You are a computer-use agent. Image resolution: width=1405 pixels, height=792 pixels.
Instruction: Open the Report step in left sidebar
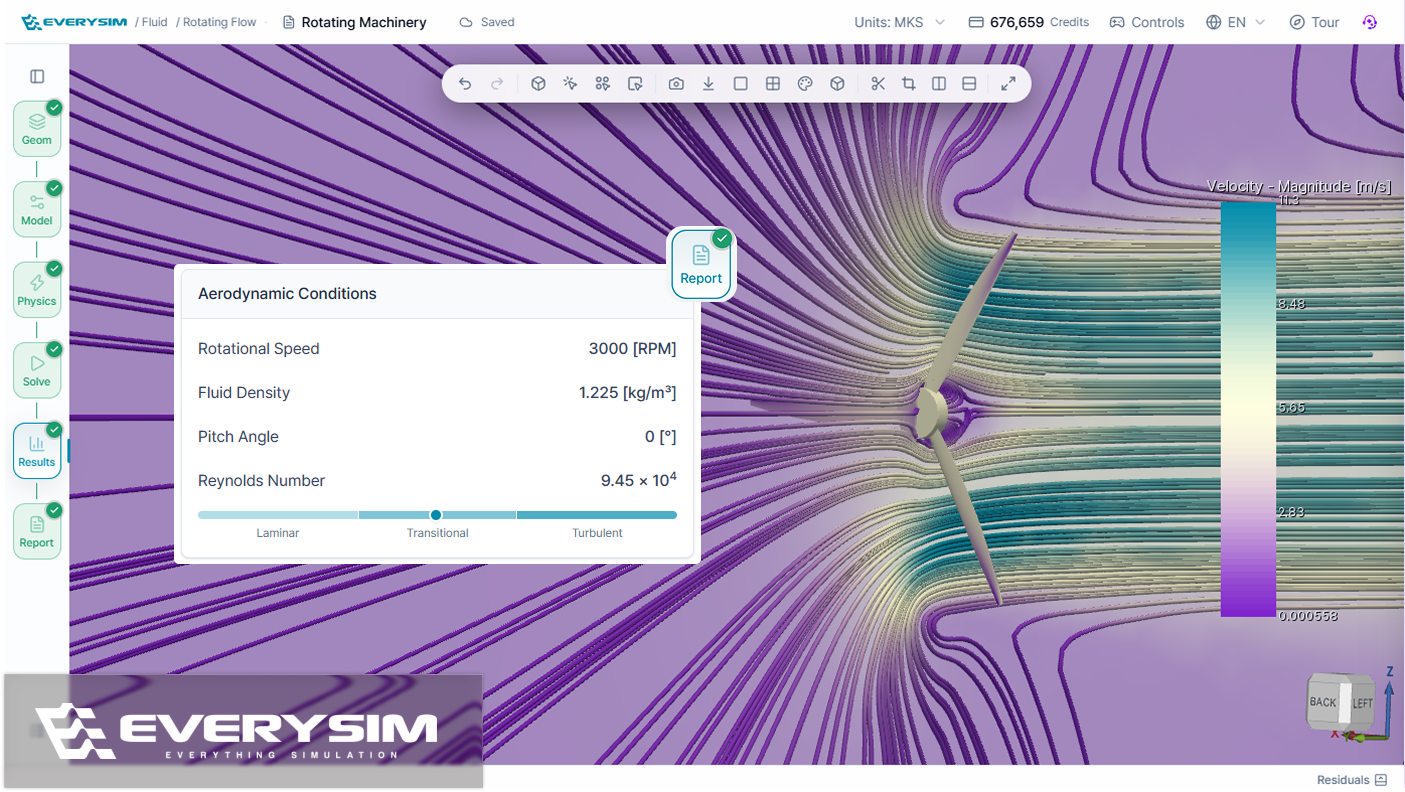point(37,531)
